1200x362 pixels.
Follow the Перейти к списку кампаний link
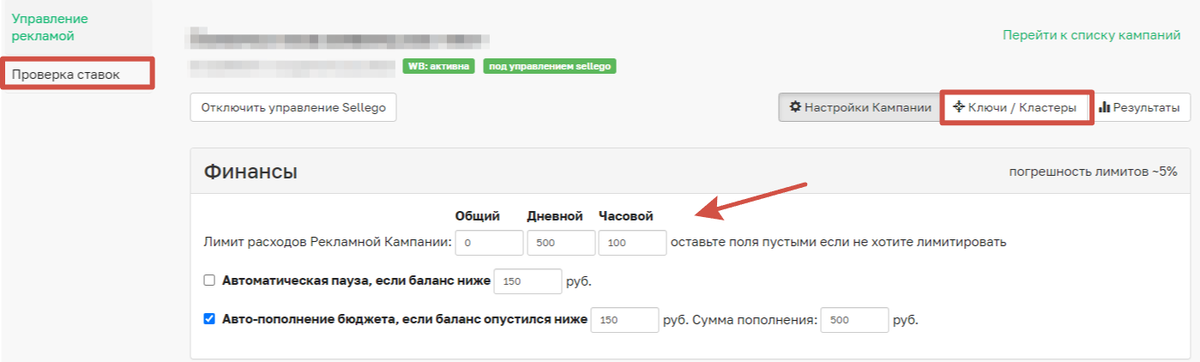pyautogui.click(x=1092, y=34)
